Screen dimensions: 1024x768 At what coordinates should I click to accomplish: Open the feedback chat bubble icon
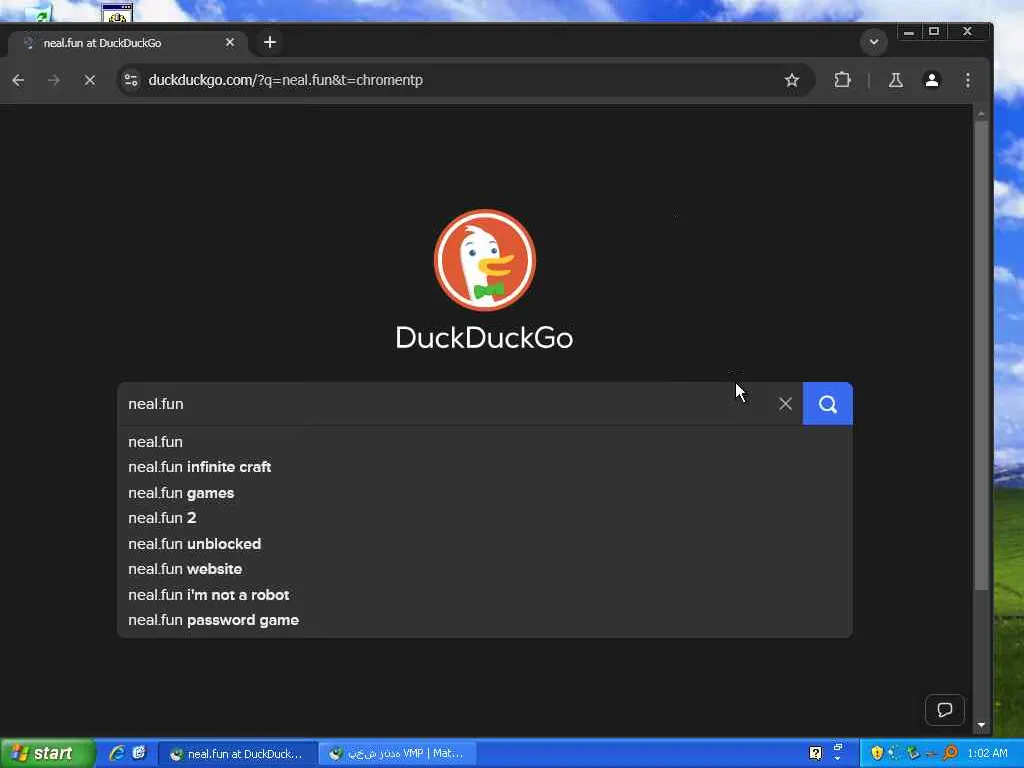(x=944, y=710)
